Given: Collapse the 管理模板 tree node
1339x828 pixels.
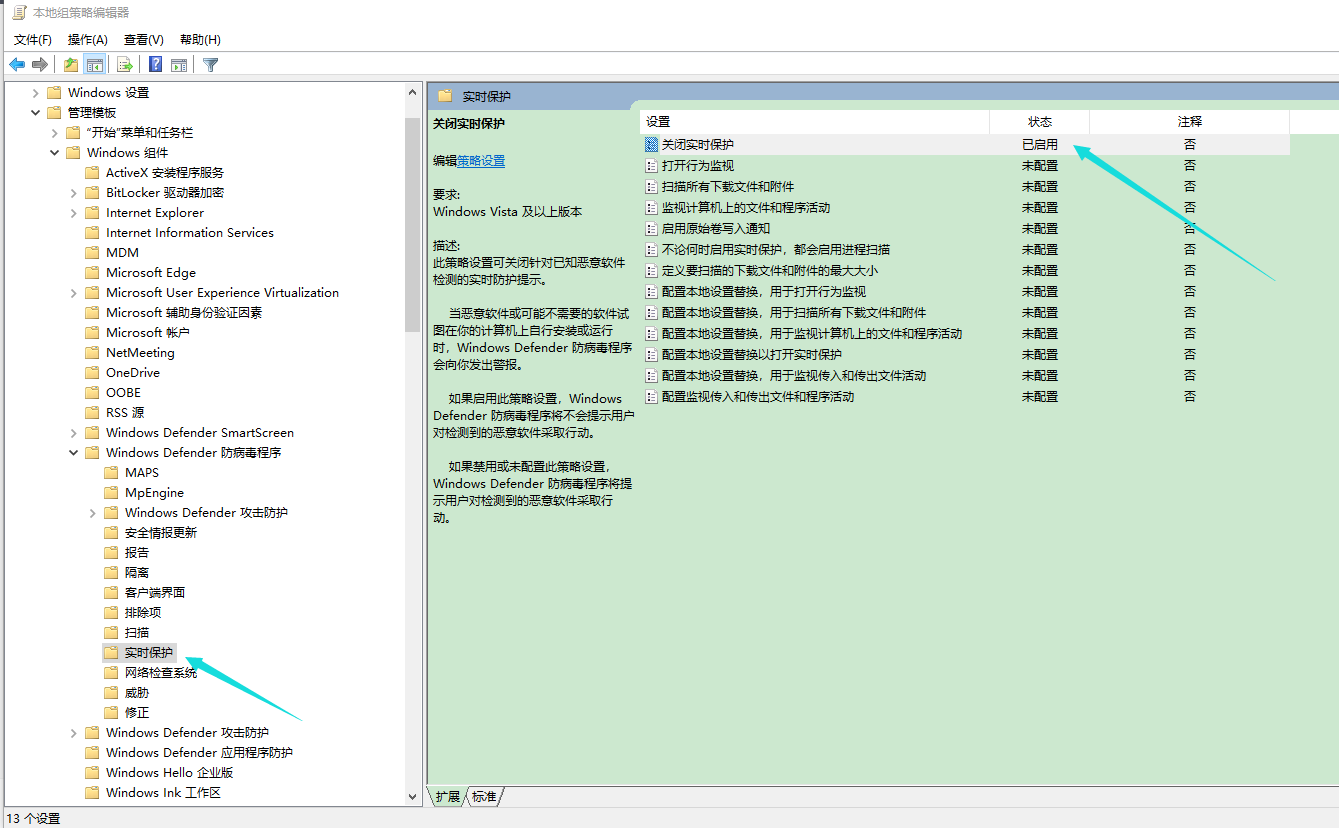Looking at the screenshot, I should (35, 113).
